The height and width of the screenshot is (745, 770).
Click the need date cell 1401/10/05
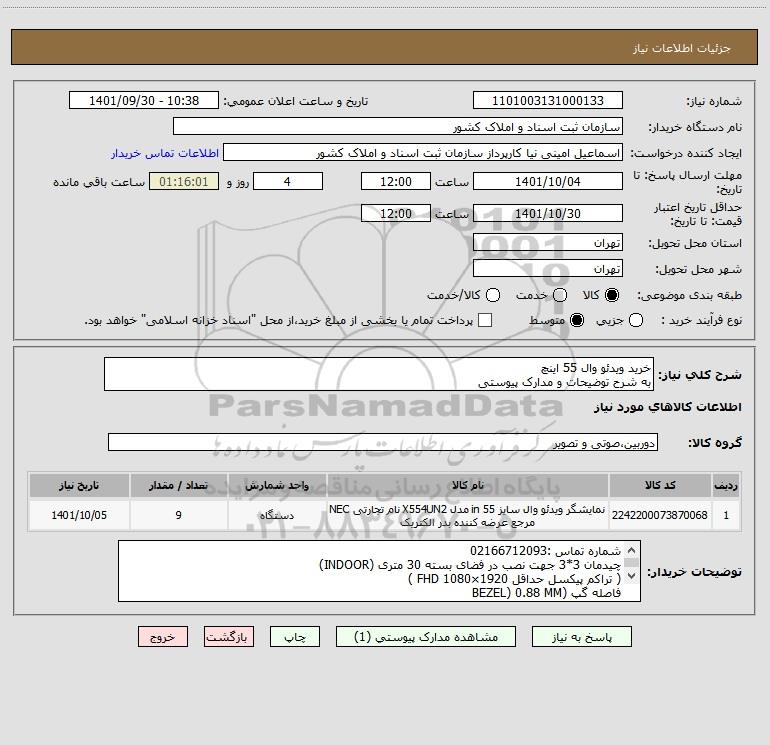coord(79,515)
